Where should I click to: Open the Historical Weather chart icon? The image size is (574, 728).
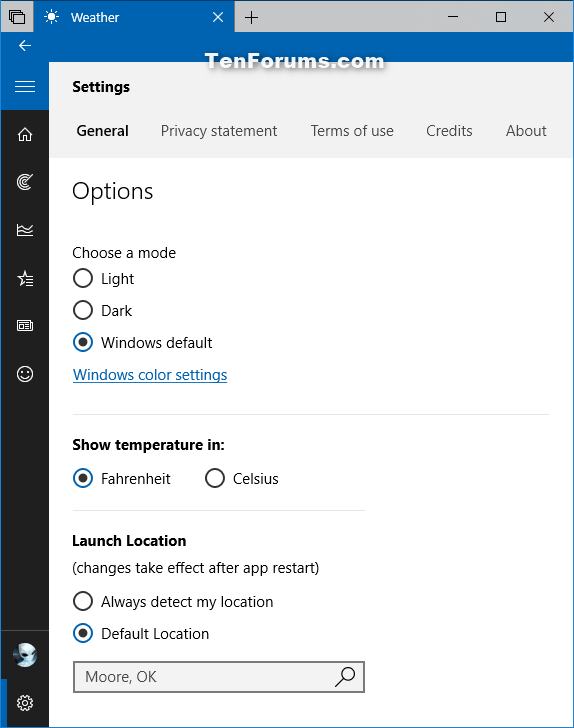tap(25, 230)
